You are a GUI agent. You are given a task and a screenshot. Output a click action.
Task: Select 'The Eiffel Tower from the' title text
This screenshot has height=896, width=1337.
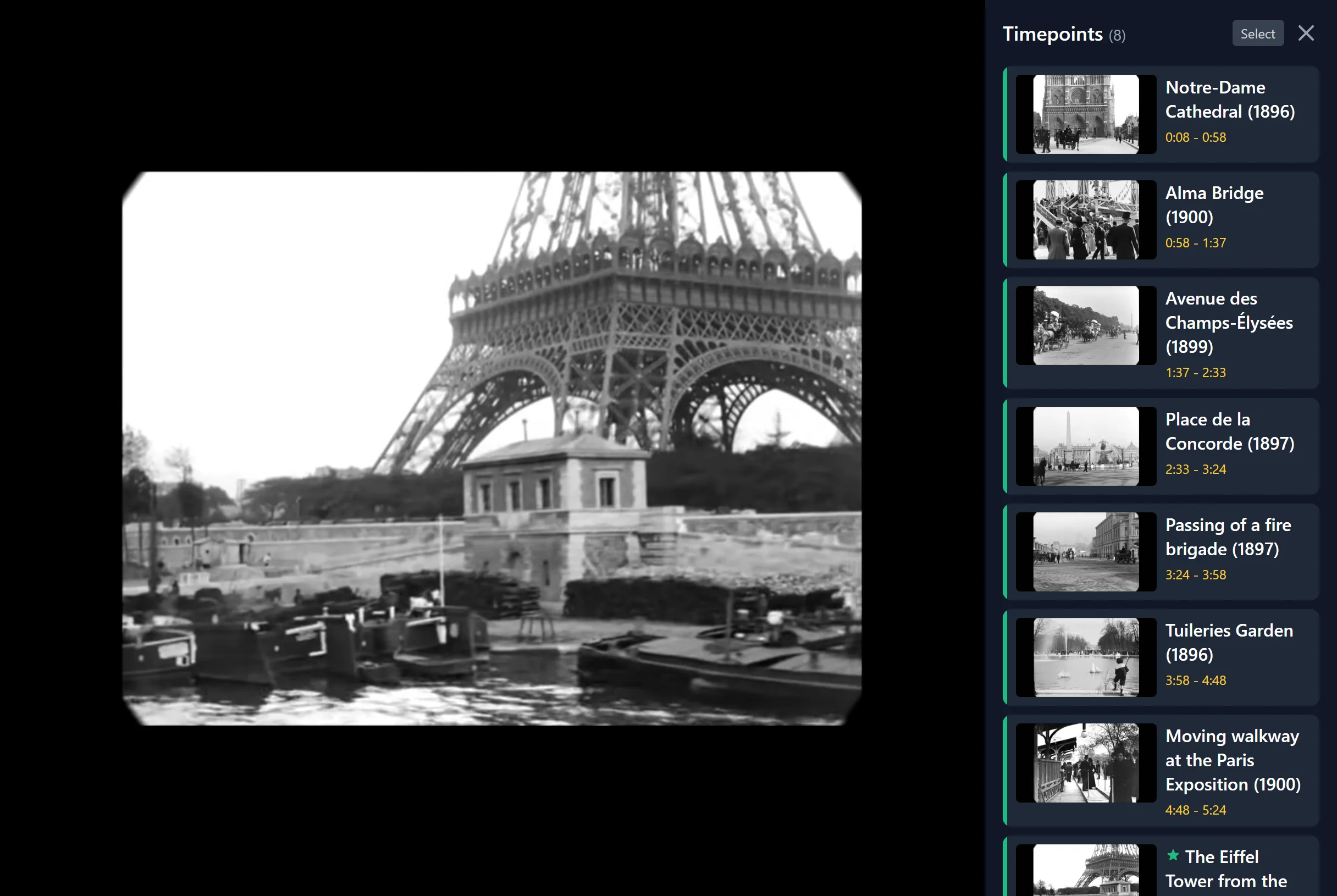1226,869
